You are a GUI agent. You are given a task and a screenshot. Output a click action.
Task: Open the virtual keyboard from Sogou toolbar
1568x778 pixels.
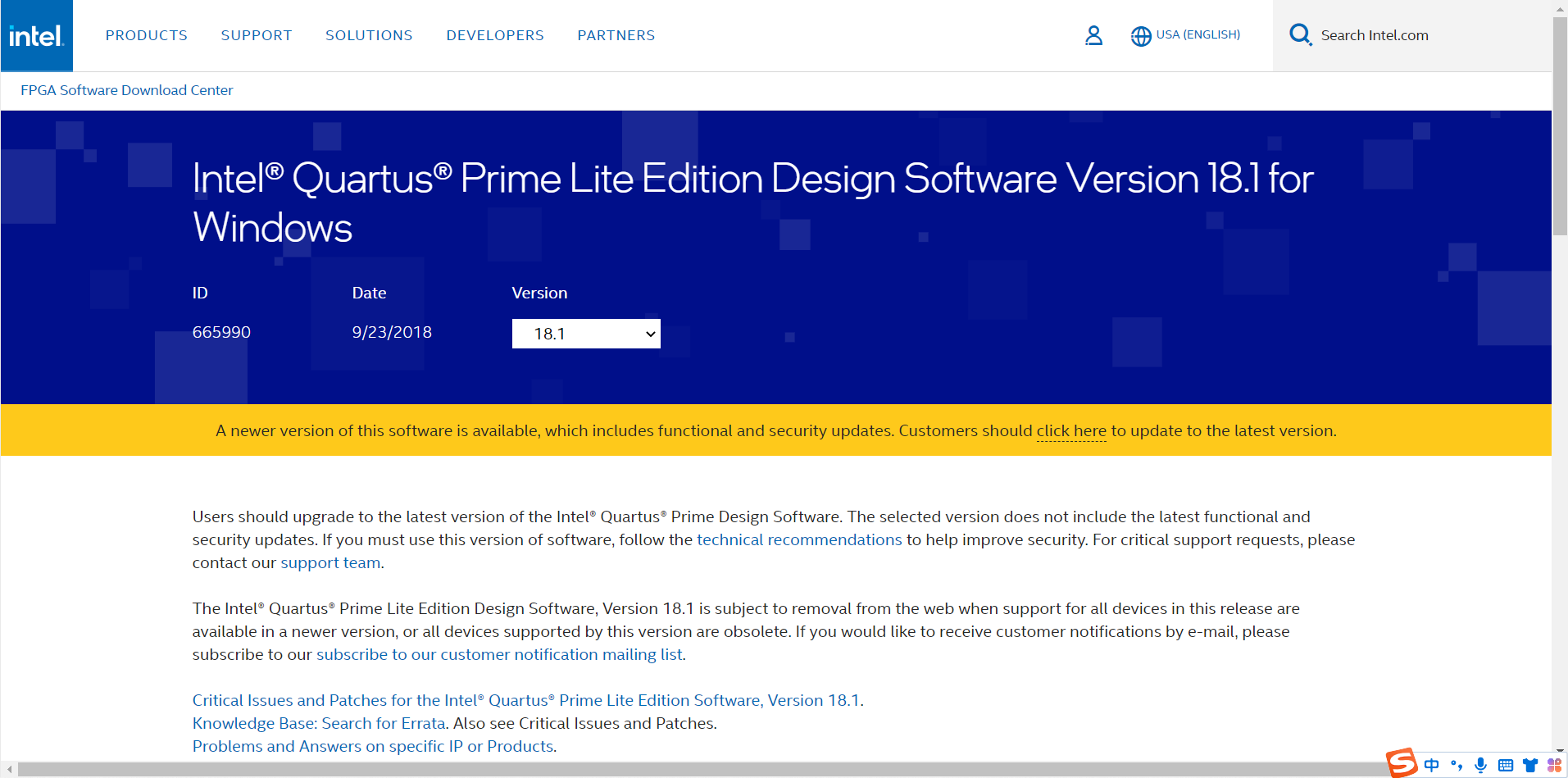point(1505,765)
